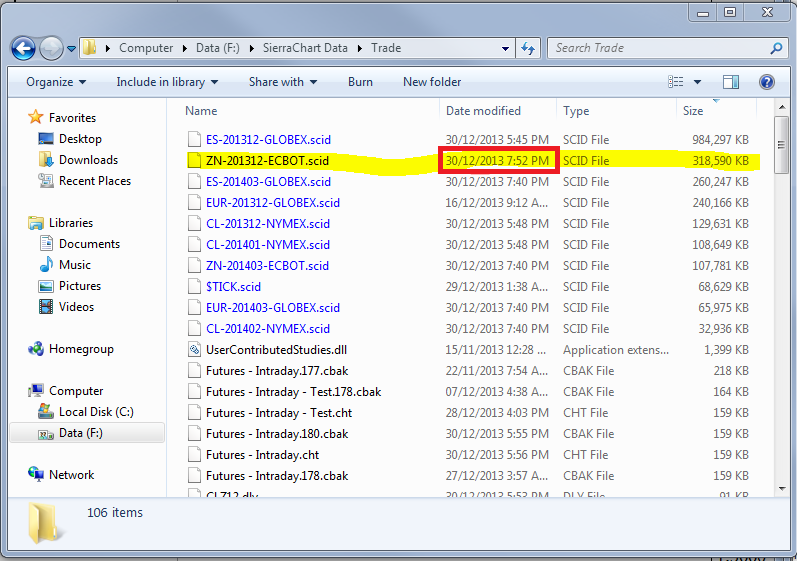Click the refresh icon beside address bar
The width and height of the screenshot is (797, 561).
tap(528, 48)
